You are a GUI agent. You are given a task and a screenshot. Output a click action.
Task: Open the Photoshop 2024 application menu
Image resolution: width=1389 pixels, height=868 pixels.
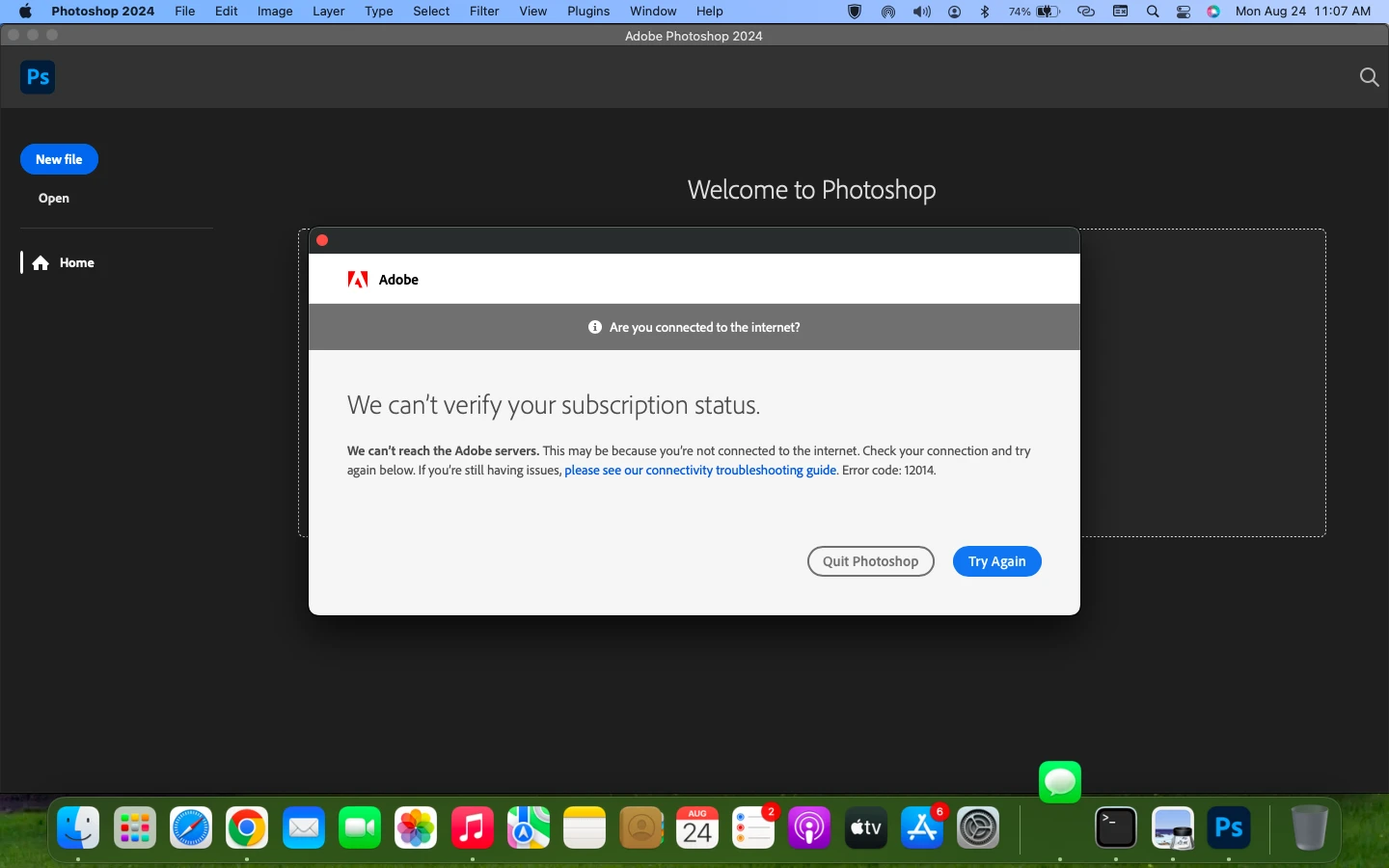pos(103,12)
